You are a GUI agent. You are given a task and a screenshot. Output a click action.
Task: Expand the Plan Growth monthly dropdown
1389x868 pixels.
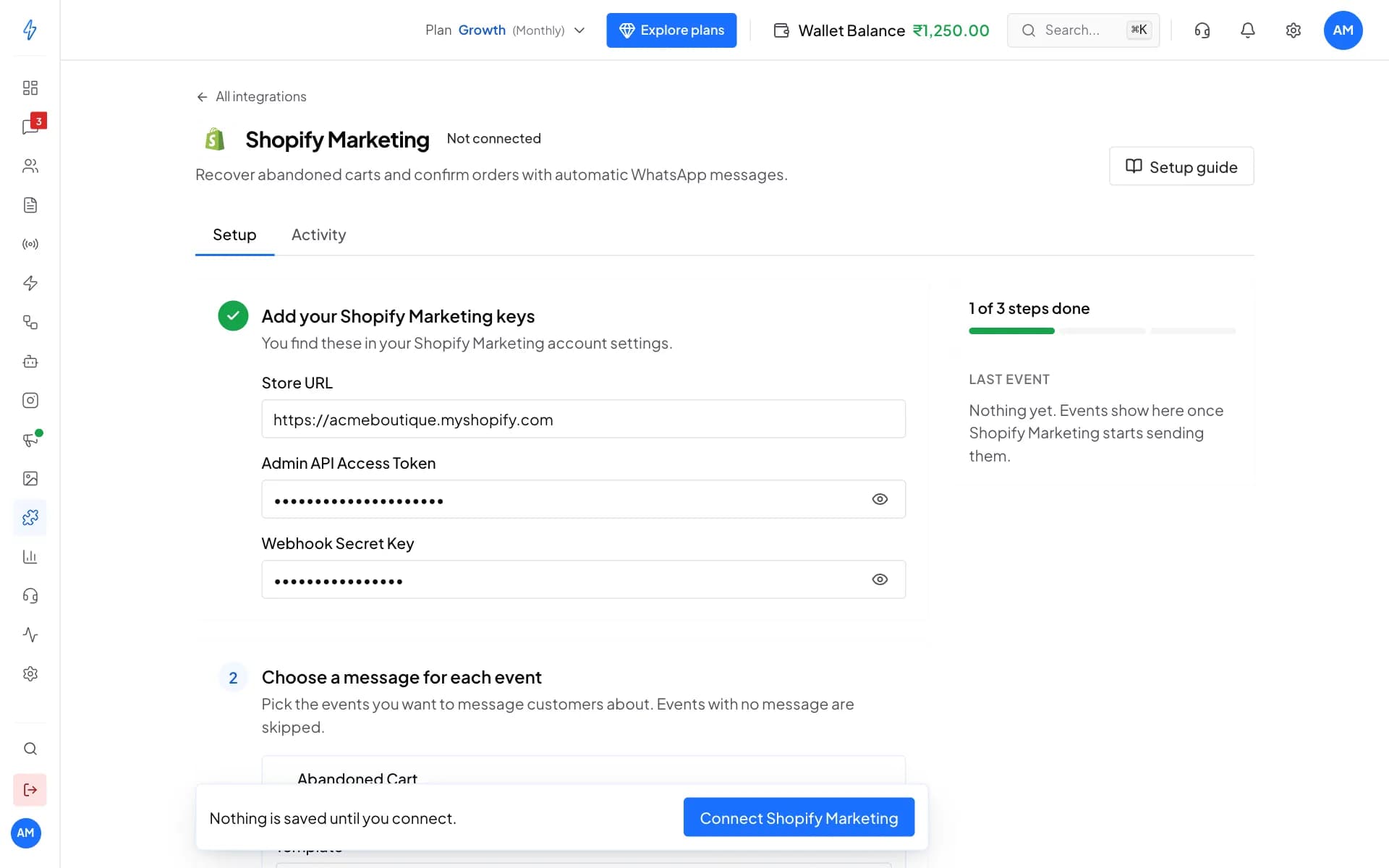505,30
